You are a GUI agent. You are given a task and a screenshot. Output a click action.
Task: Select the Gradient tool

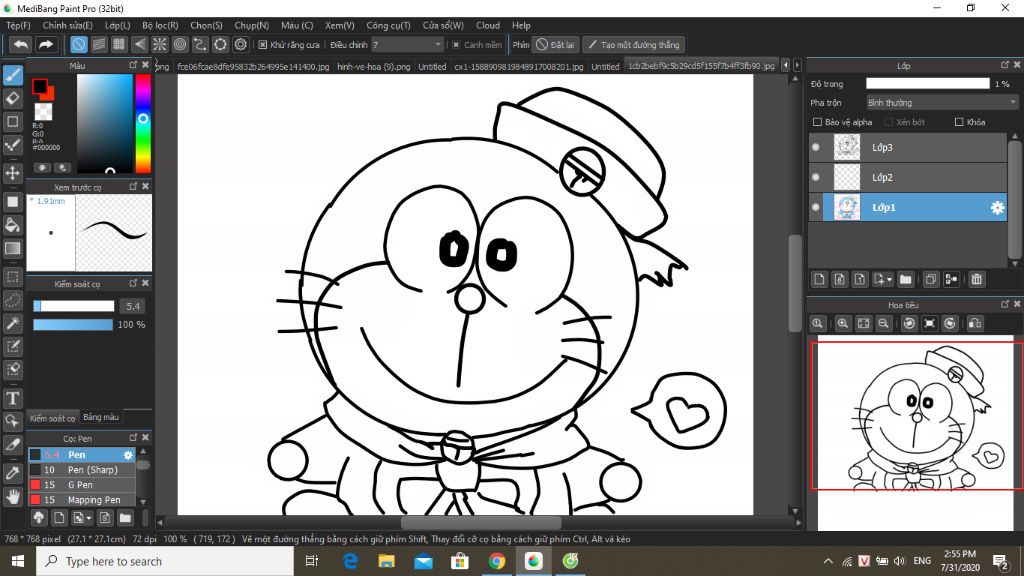tap(12, 248)
